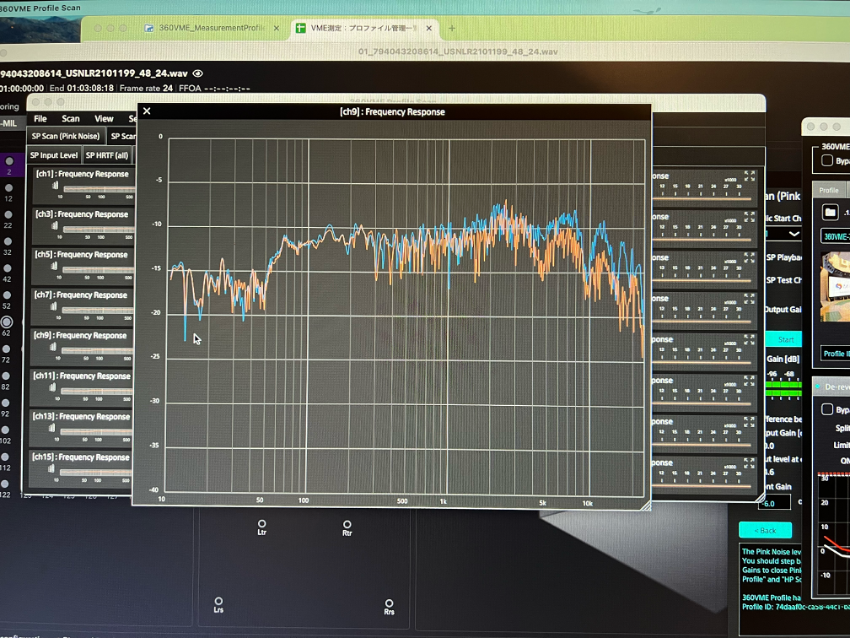The height and width of the screenshot is (638, 850).
Task: Click the Ltr speaker position marker
Action: coord(262,524)
